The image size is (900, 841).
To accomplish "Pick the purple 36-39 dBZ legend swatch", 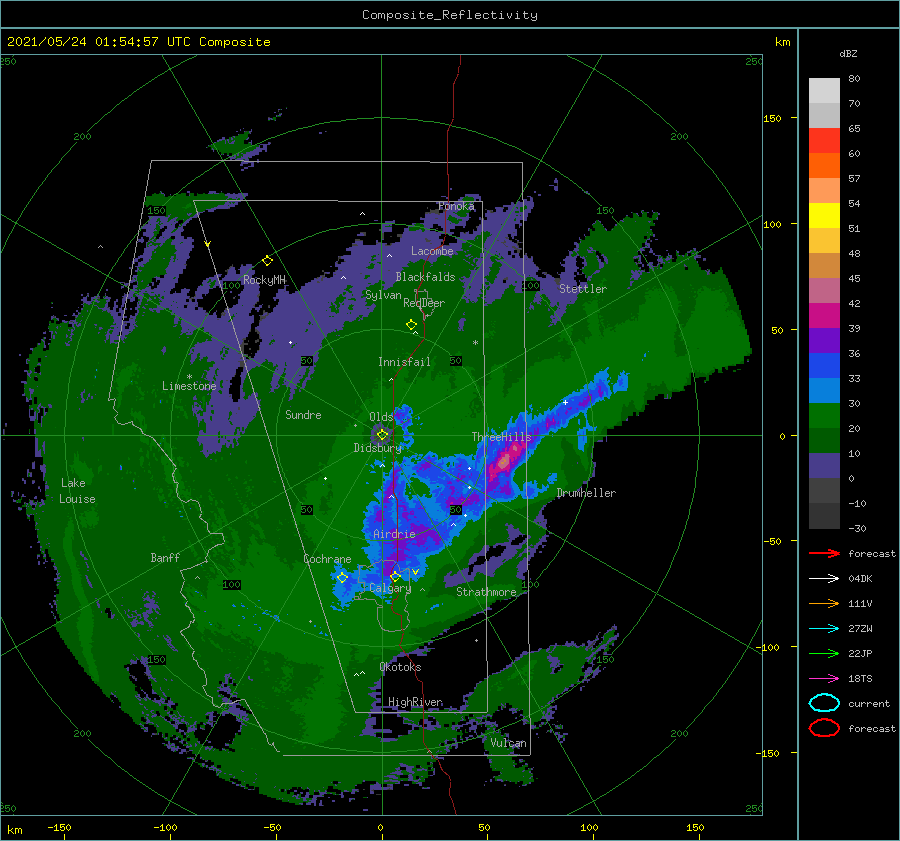I will [824, 341].
